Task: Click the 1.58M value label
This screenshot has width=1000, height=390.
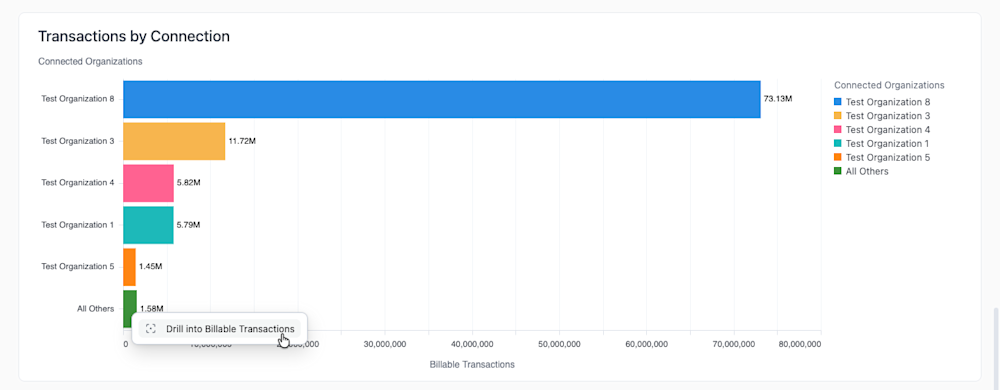Action: click(152, 309)
